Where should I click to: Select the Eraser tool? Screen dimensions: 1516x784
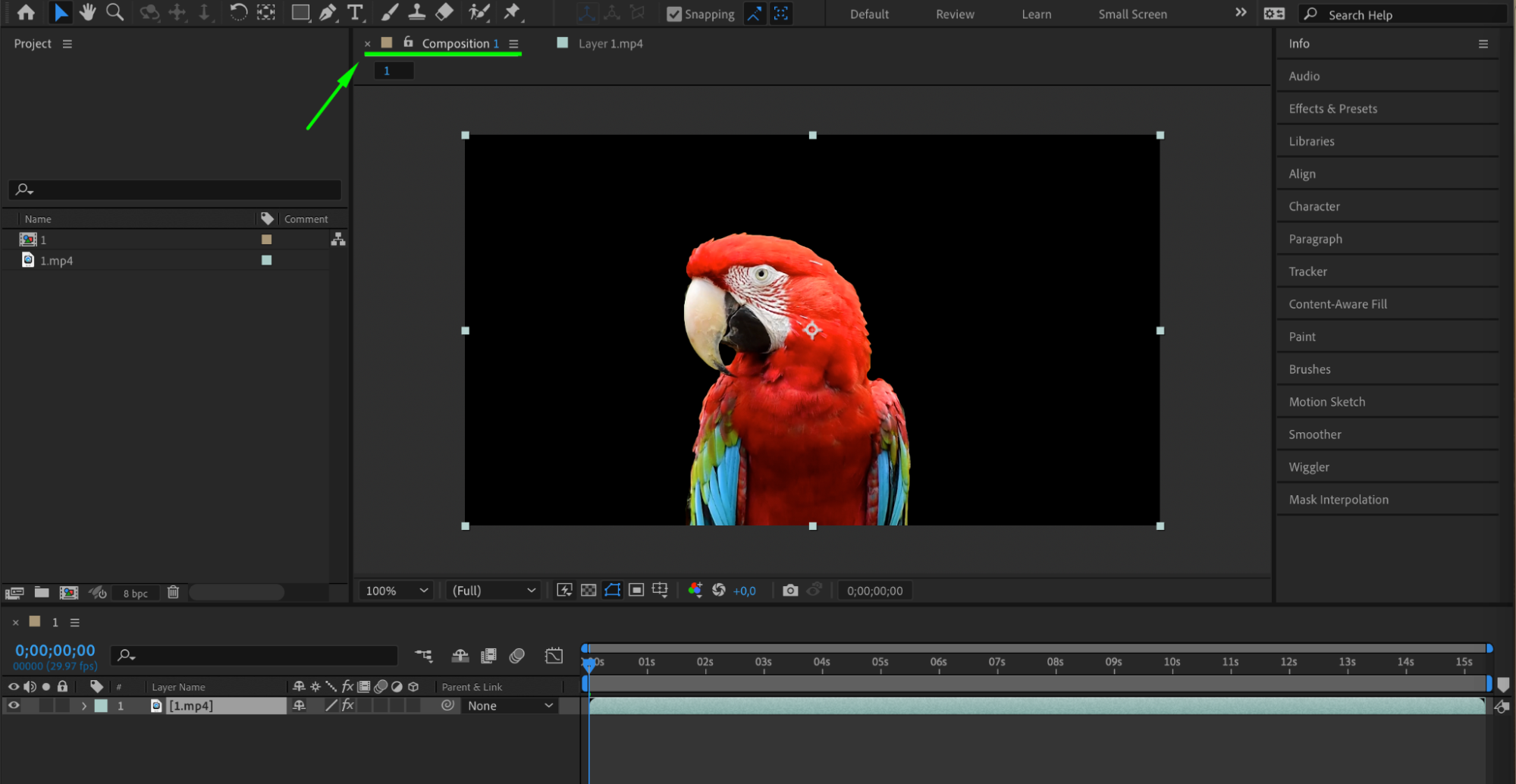click(x=444, y=12)
